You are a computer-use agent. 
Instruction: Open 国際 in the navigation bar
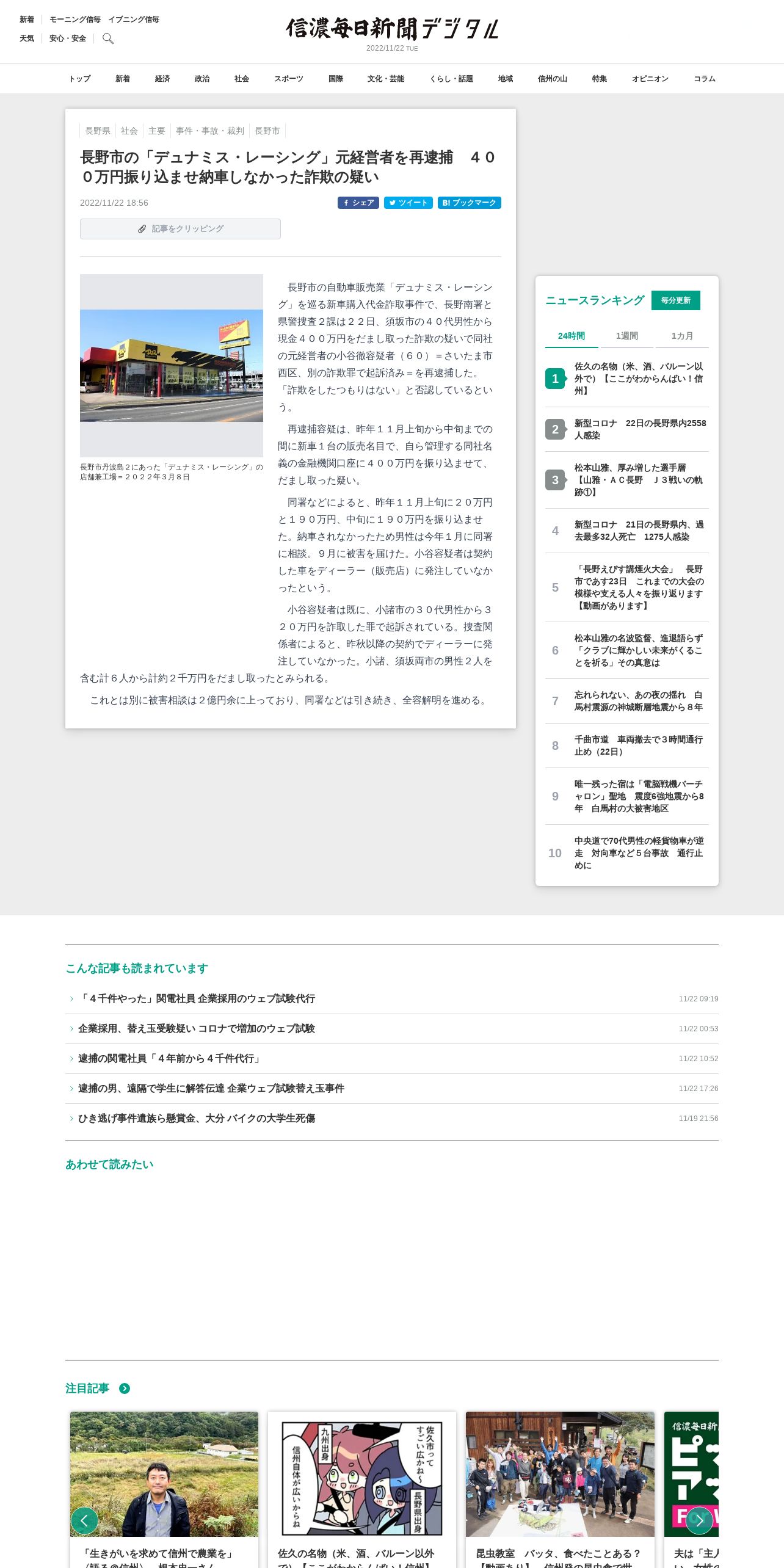click(x=336, y=79)
